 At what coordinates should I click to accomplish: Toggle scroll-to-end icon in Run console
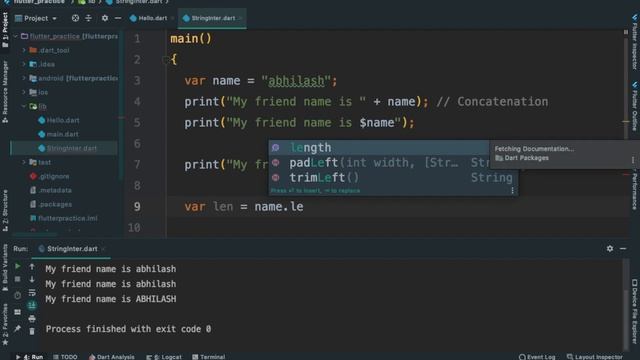point(32,305)
